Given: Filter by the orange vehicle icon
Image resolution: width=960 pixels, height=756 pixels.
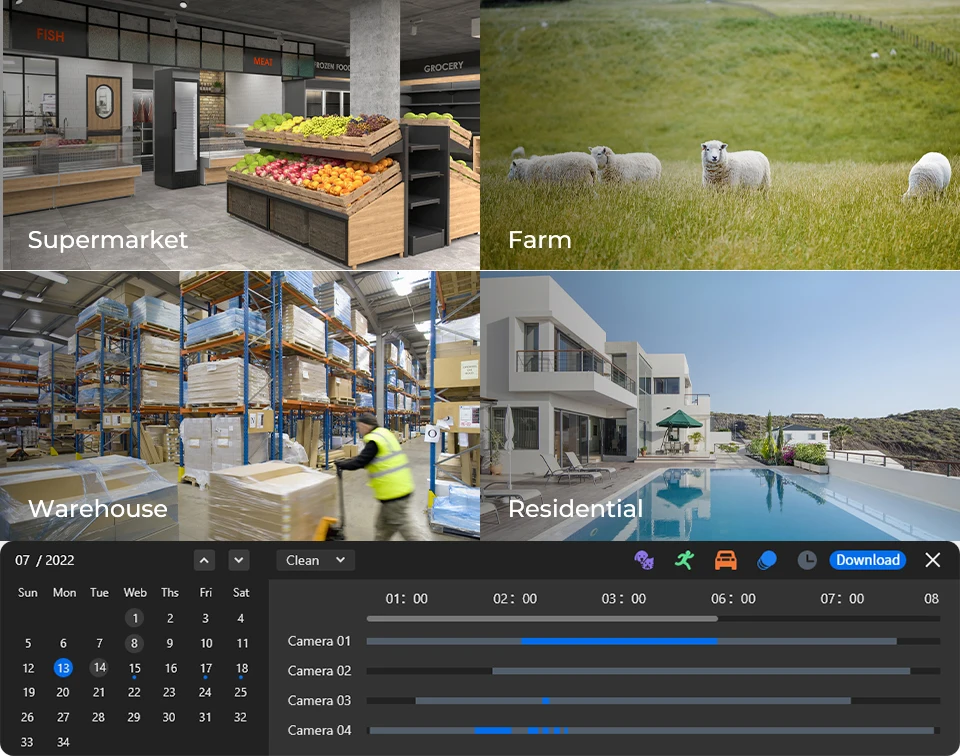Looking at the screenshot, I should tap(726, 560).
